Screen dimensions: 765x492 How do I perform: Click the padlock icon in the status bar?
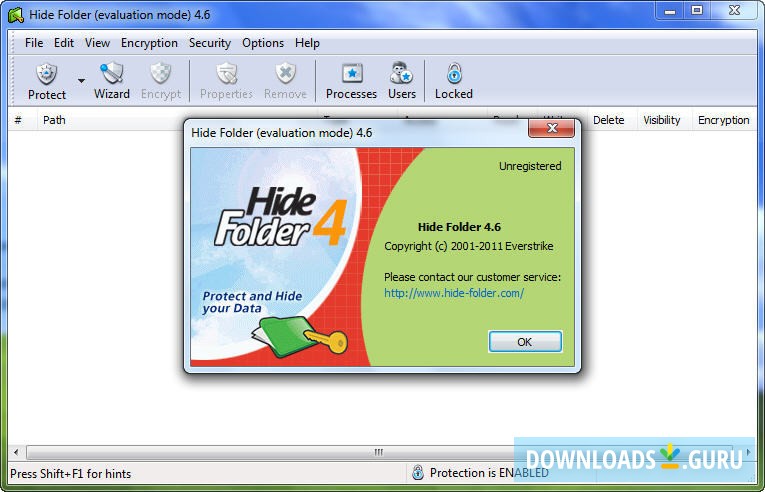418,472
